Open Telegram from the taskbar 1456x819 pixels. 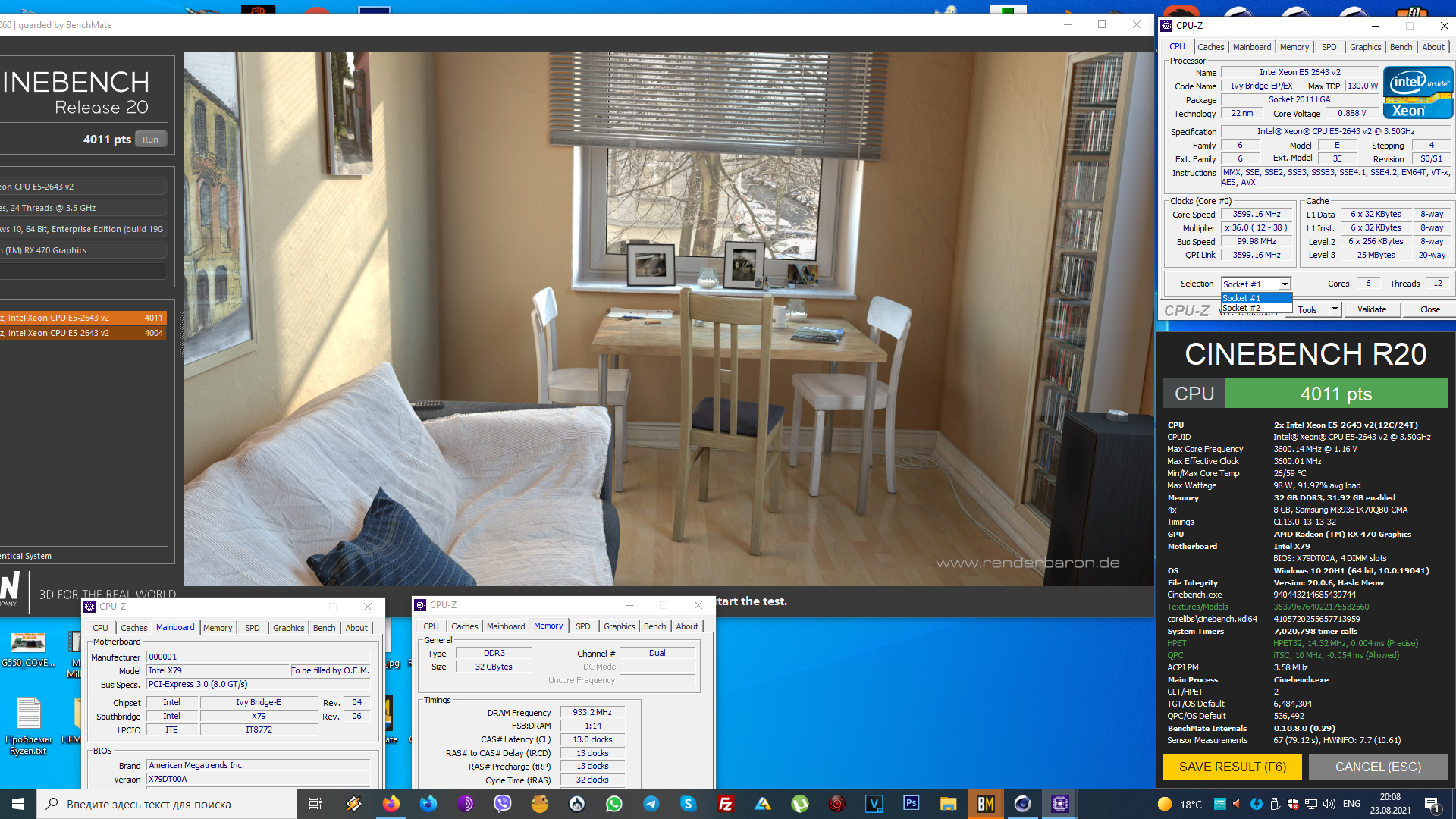click(651, 804)
